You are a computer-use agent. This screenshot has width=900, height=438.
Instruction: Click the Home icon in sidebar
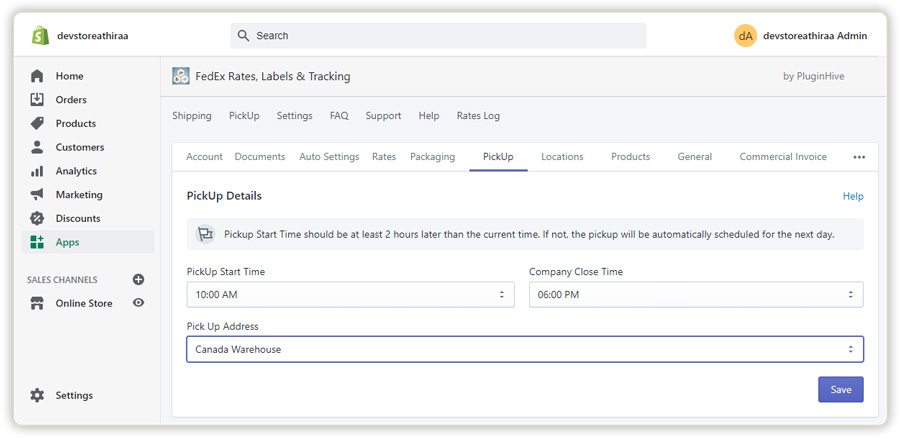pyautogui.click(x=37, y=76)
